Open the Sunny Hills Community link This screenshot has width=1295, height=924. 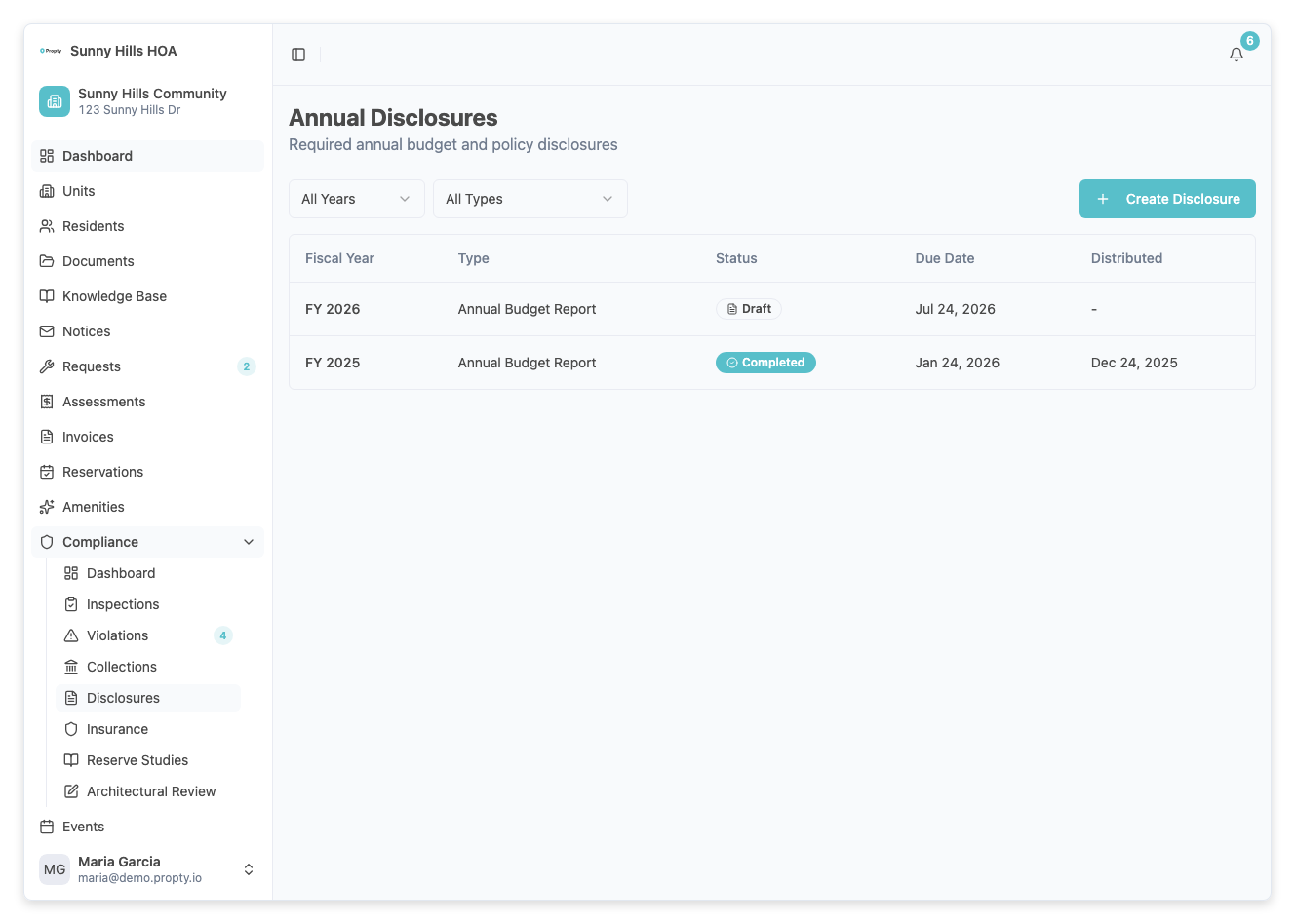point(152,101)
